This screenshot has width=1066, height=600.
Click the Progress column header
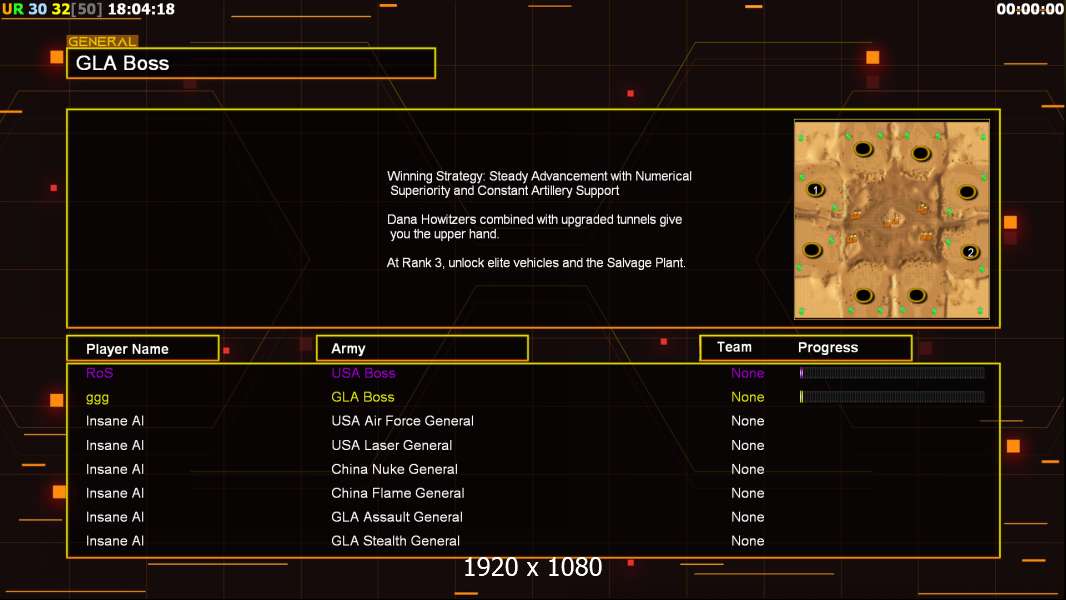point(828,347)
